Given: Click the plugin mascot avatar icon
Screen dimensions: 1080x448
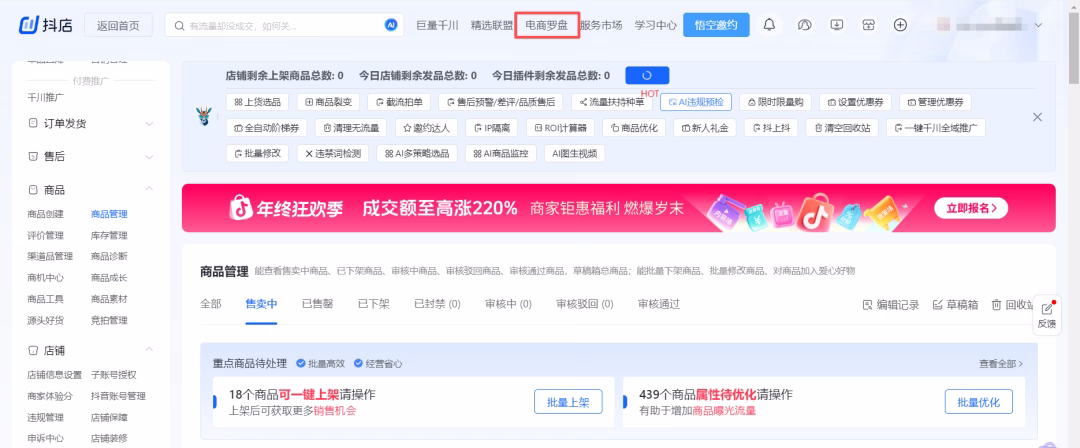Looking at the screenshot, I should 203,114.
